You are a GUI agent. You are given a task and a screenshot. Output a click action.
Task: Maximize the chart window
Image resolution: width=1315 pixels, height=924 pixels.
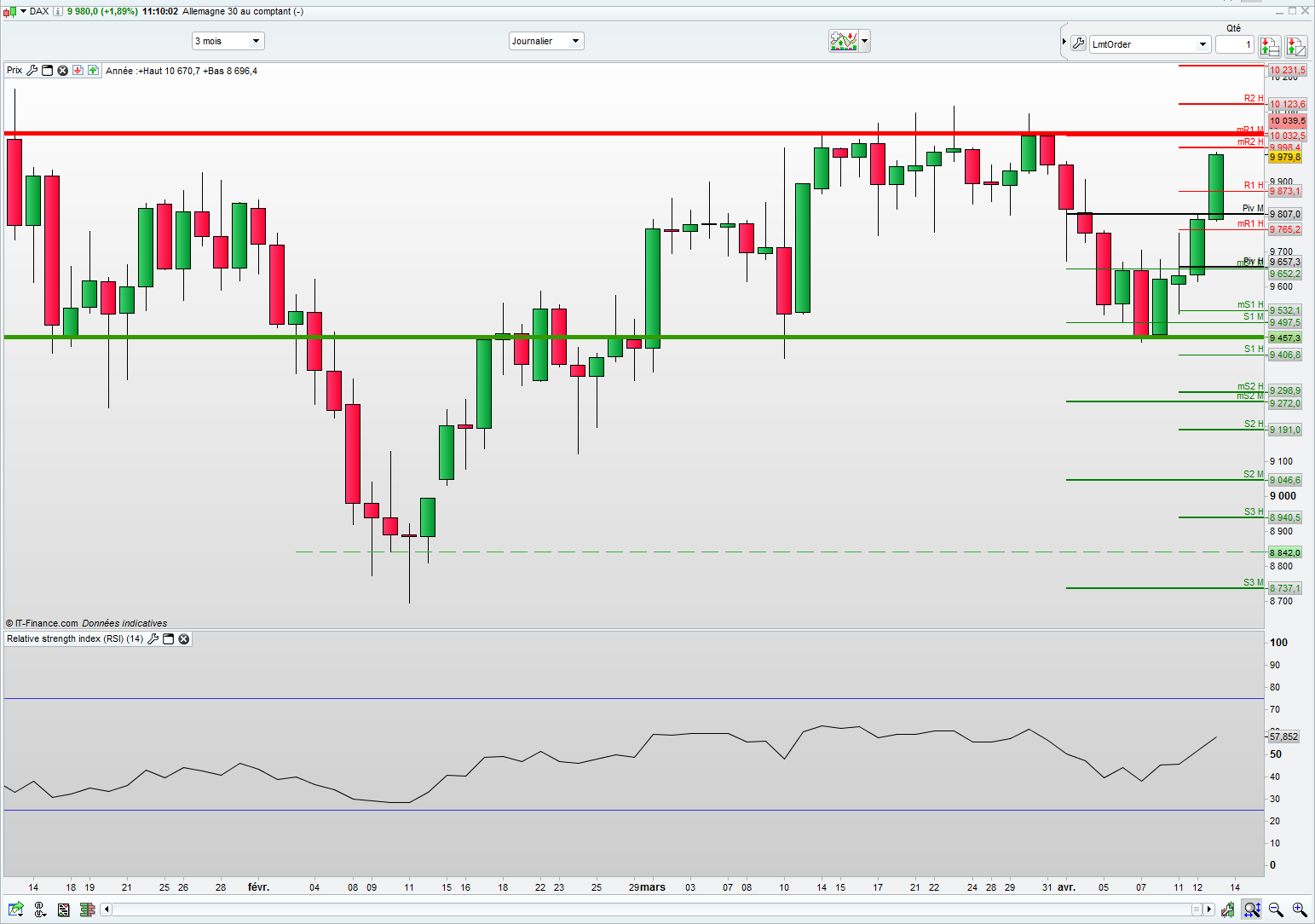1292,11
